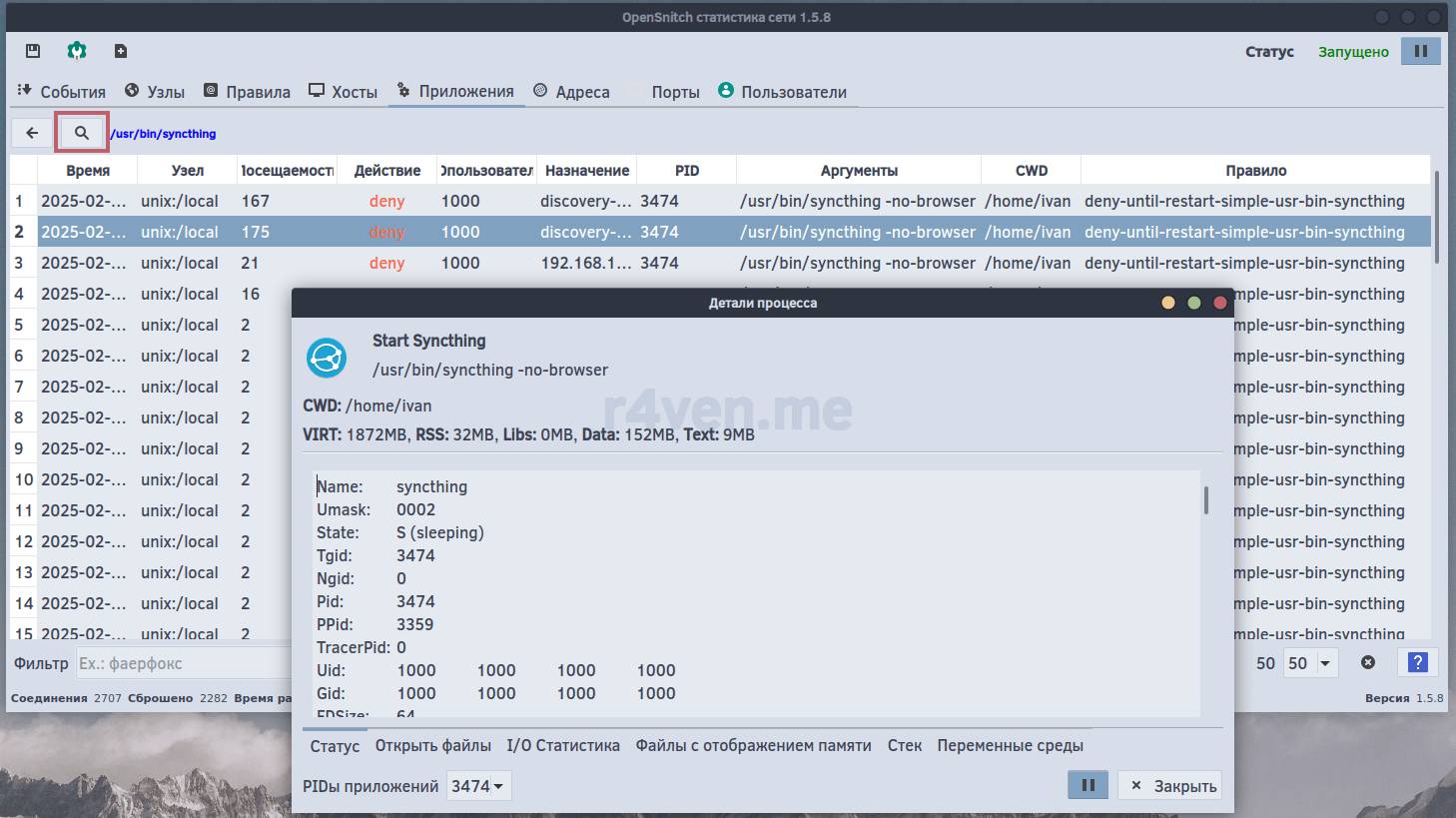Open the Пользователи tab
The height and width of the screenshot is (818, 1456).
pyautogui.click(x=782, y=92)
